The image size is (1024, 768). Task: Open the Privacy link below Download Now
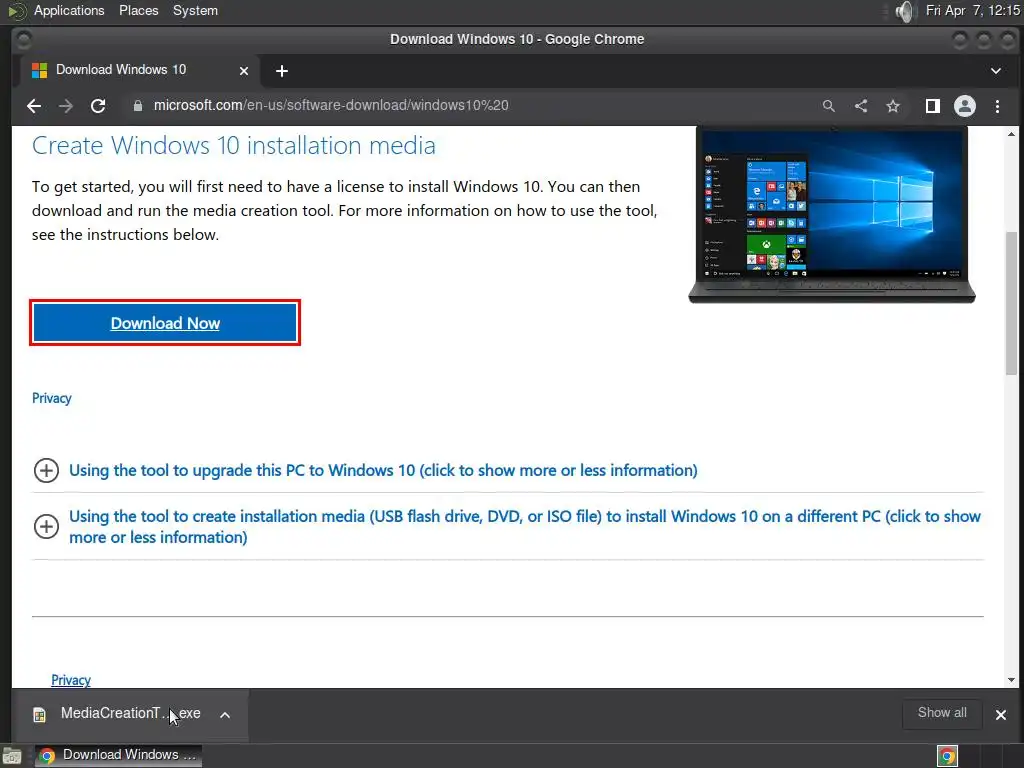click(x=52, y=398)
